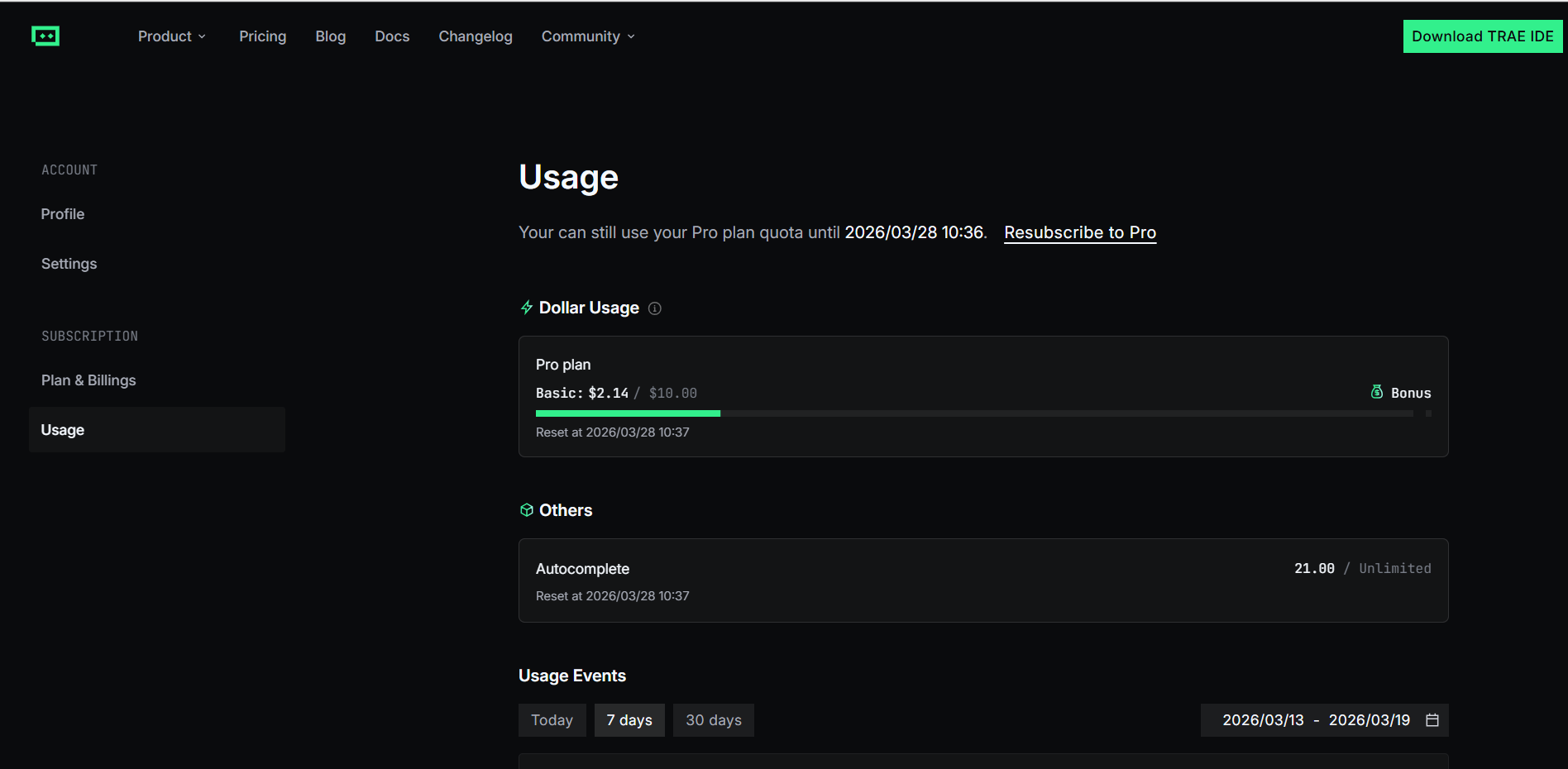Open the Pricing page
The image size is (1568, 769).
pyautogui.click(x=262, y=36)
